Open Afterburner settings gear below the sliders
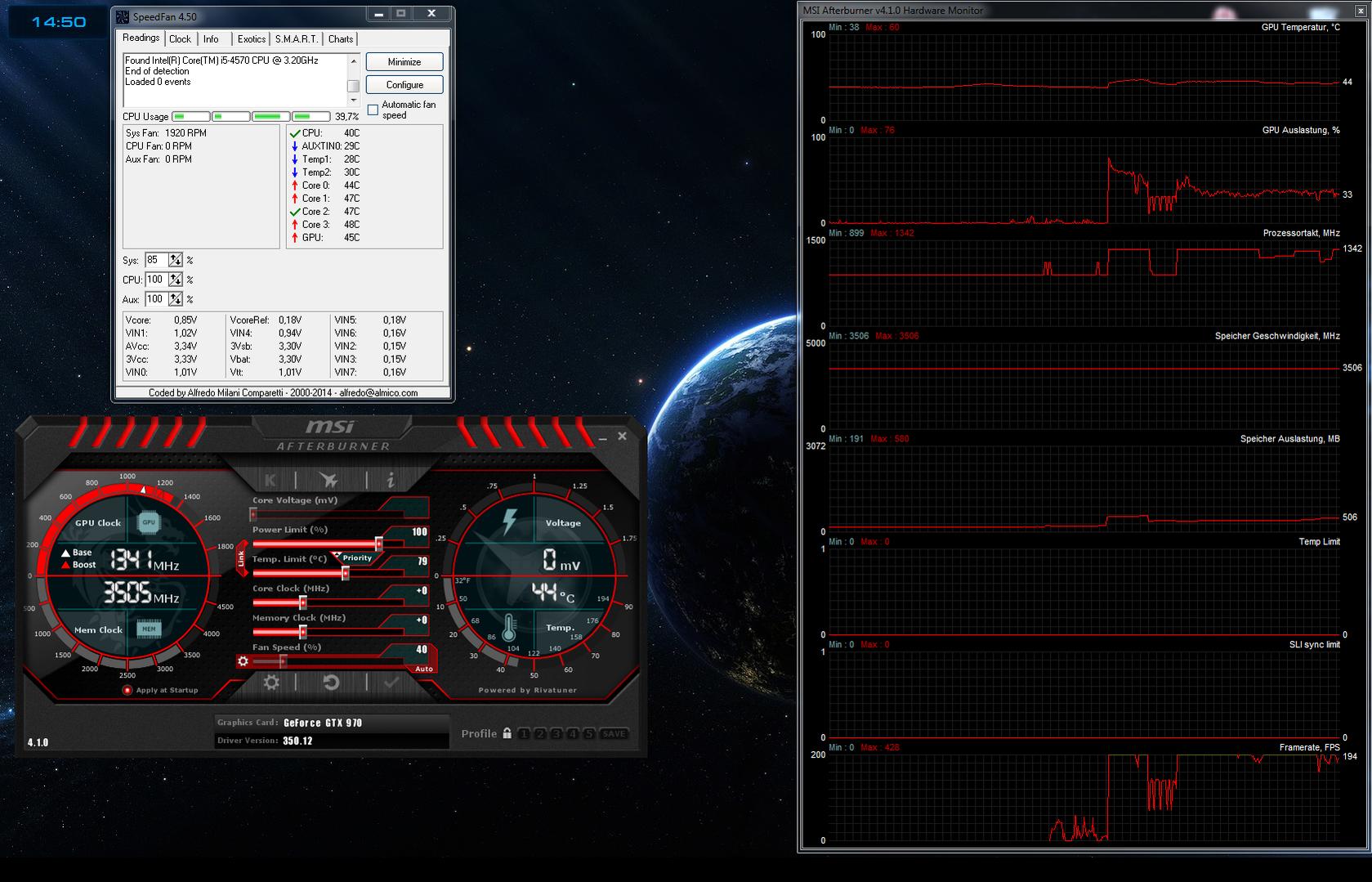This screenshot has width=1372, height=882. coord(271,683)
